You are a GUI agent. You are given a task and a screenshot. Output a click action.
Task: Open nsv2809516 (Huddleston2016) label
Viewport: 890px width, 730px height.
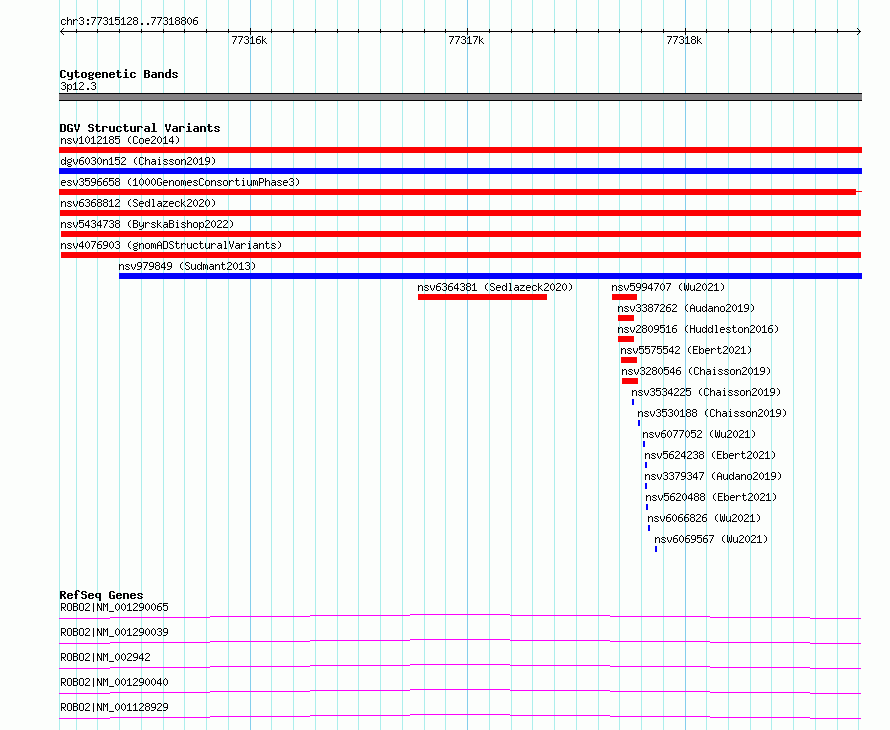coord(698,329)
